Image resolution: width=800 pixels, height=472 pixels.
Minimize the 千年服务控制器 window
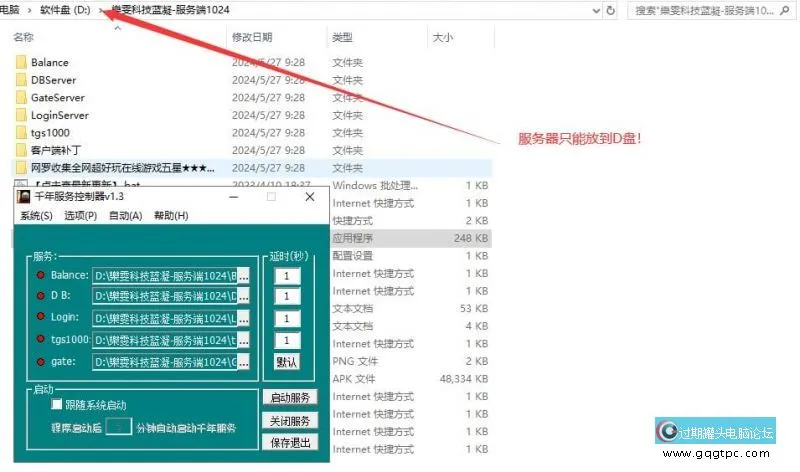coord(234,197)
